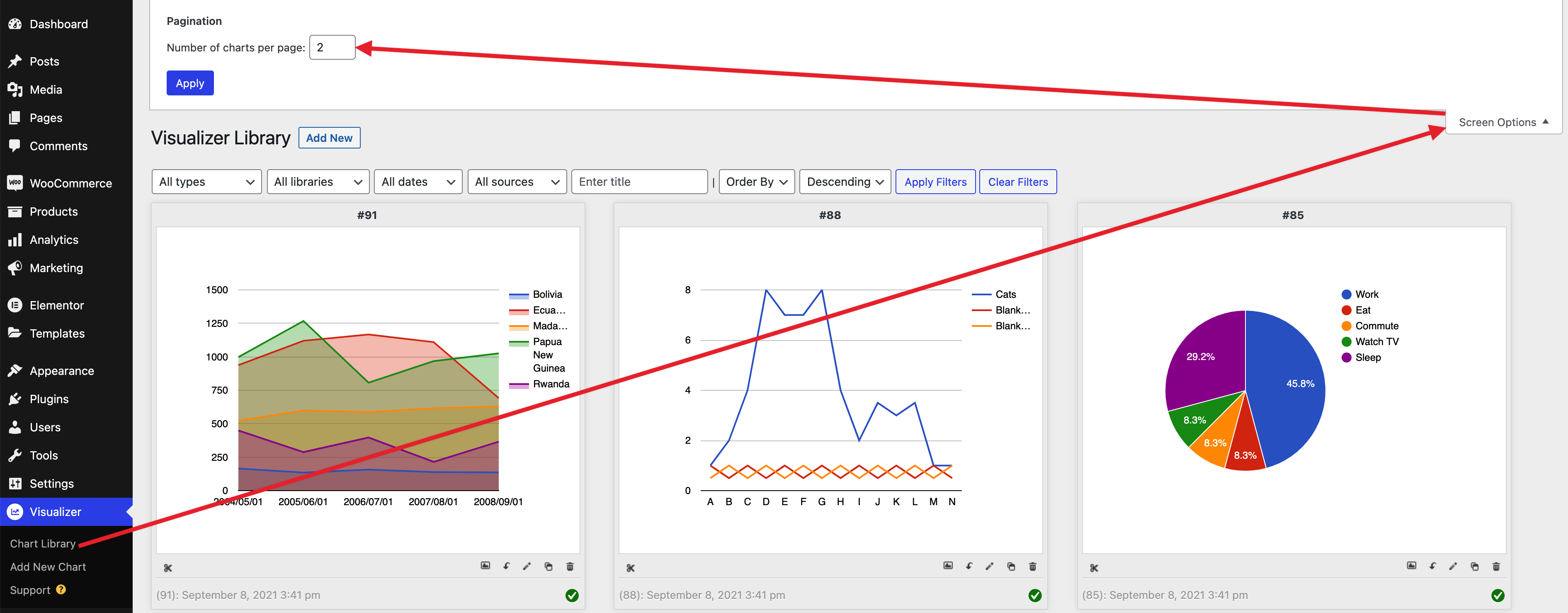Open Products in the admin menu
This screenshot has height=613, width=1568.
pyautogui.click(x=66, y=211)
